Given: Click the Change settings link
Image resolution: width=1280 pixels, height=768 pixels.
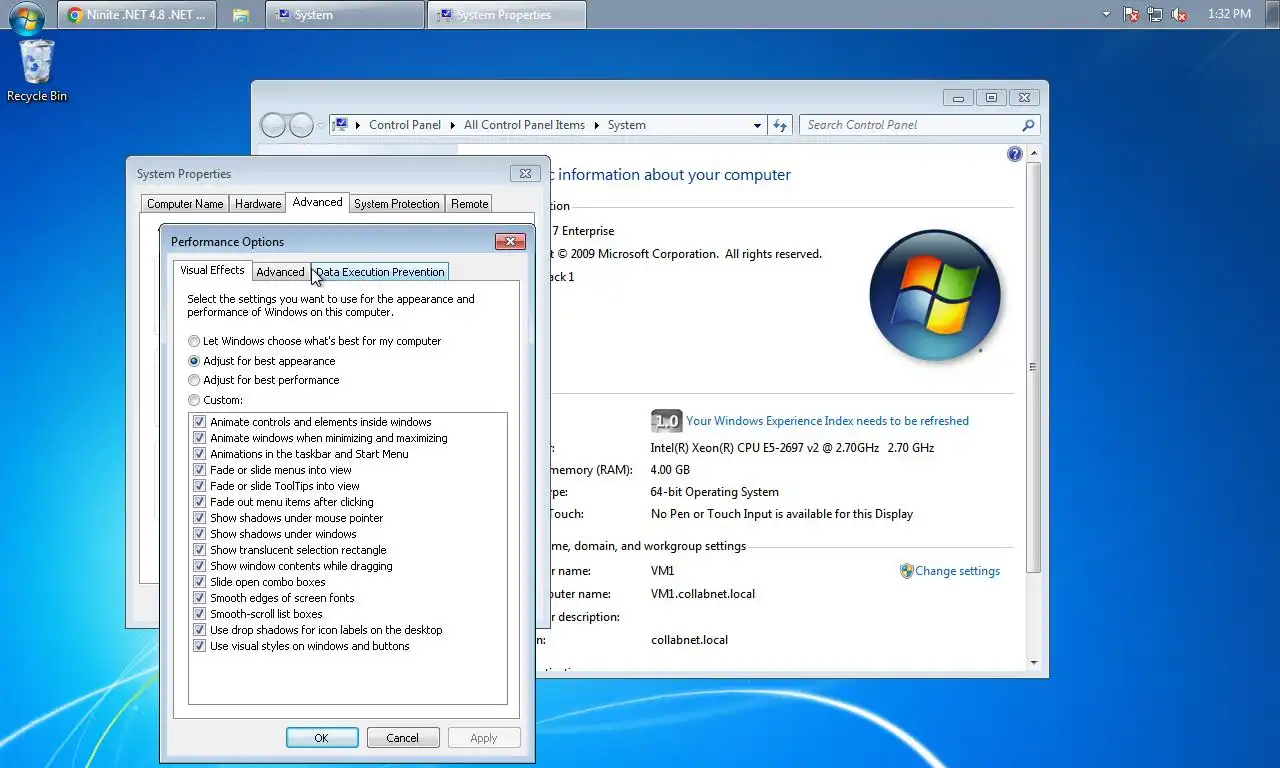Looking at the screenshot, I should tap(957, 571).
